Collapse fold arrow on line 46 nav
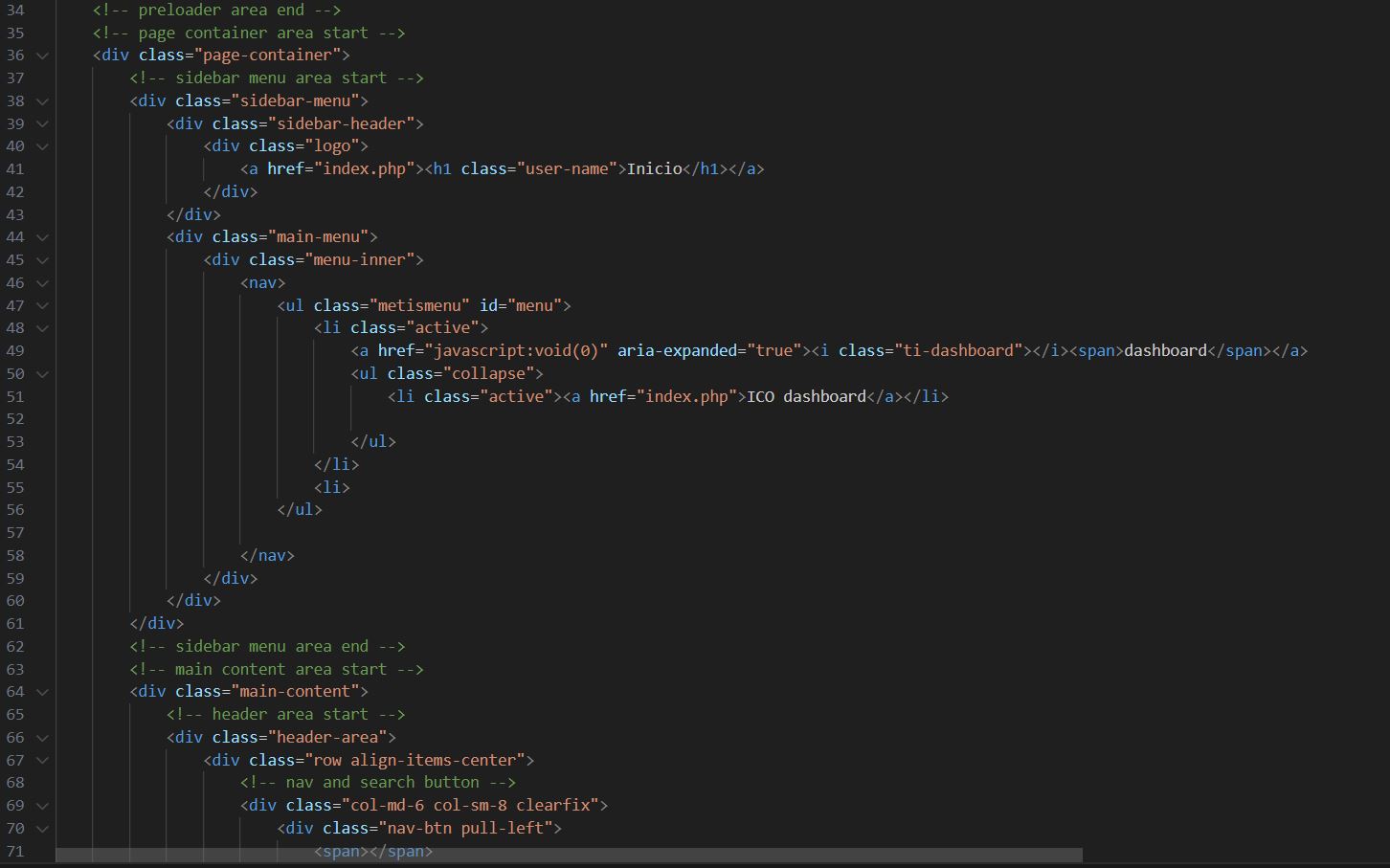This screenshot has height=868, width=1390. tap(42, 283)
